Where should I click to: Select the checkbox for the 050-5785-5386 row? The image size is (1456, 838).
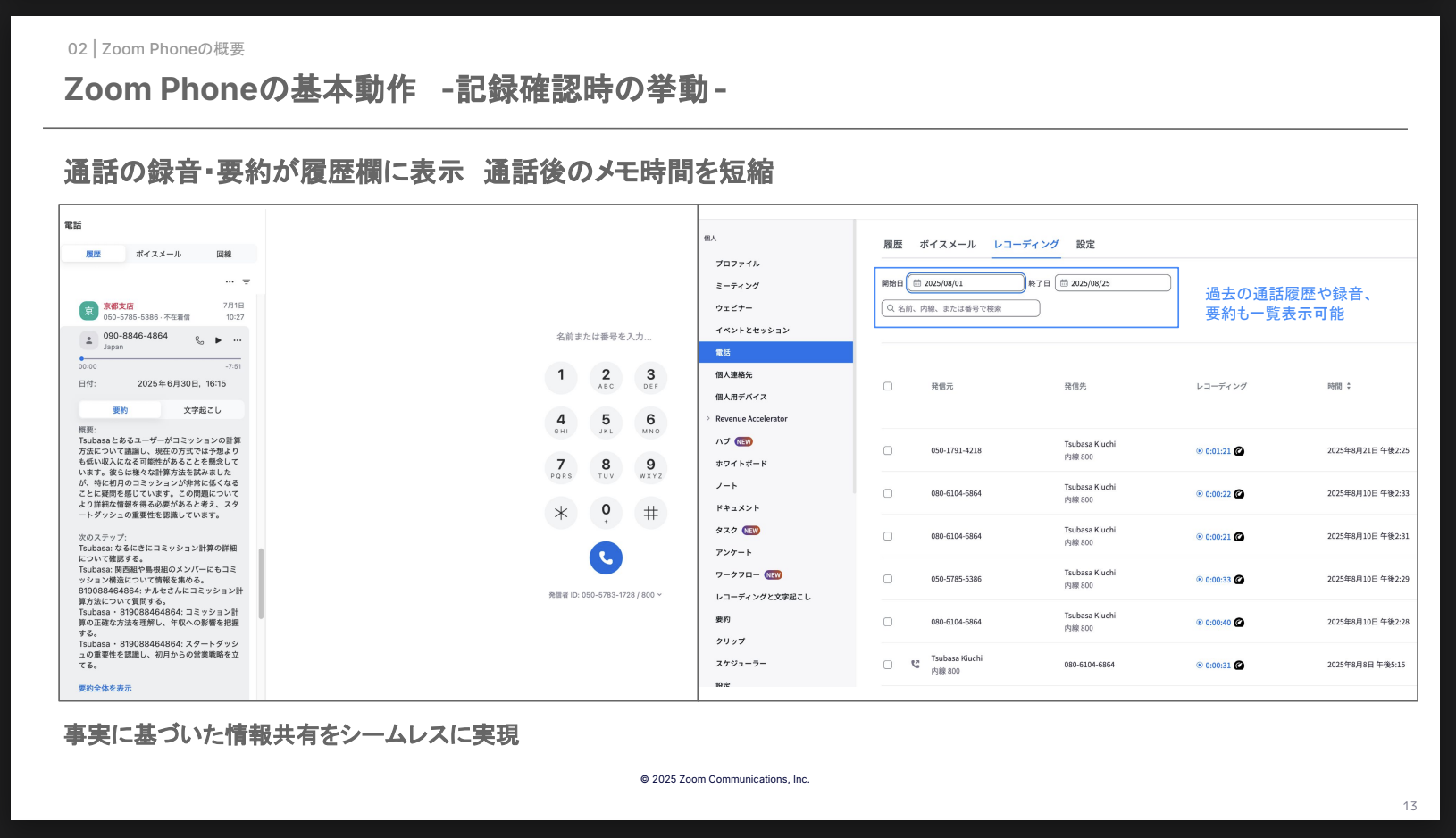[x=888, y=580]
